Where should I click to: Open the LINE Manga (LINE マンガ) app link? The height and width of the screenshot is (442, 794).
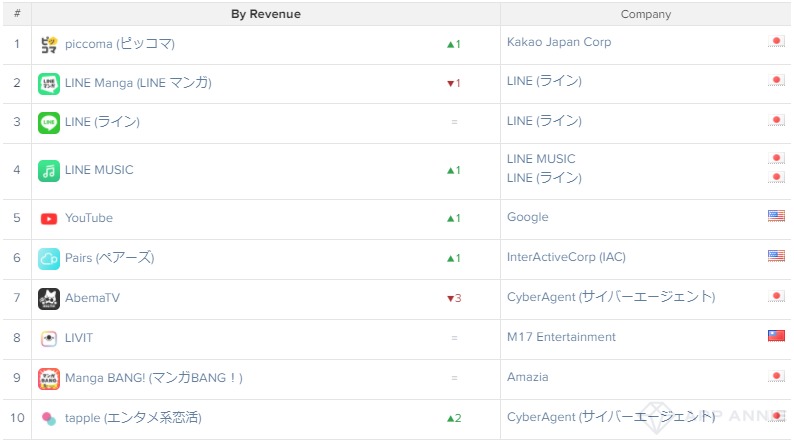click(138, 84)
